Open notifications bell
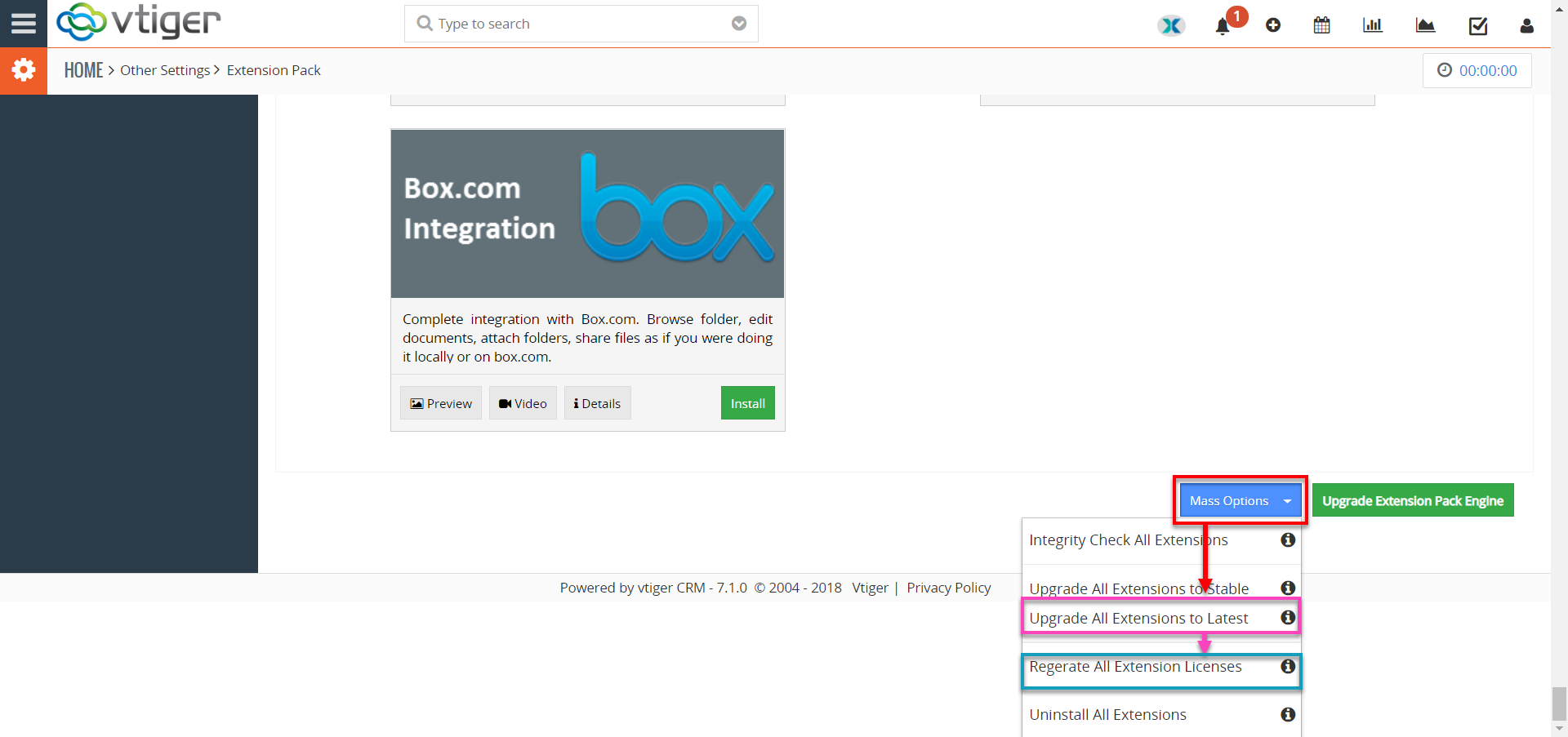 point(1223,26)
